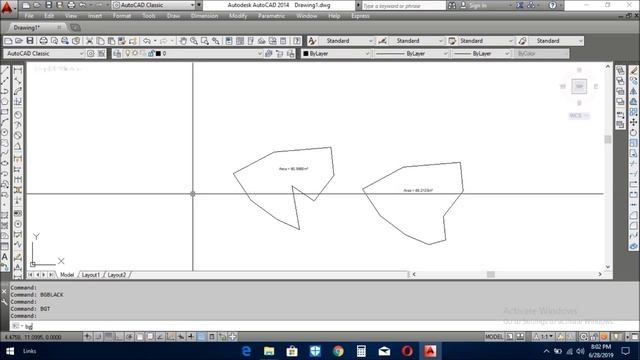This screenshot has width=640, height=360.
Task: Open the layer list dropdown showing 0
Action: pos(188,53)
